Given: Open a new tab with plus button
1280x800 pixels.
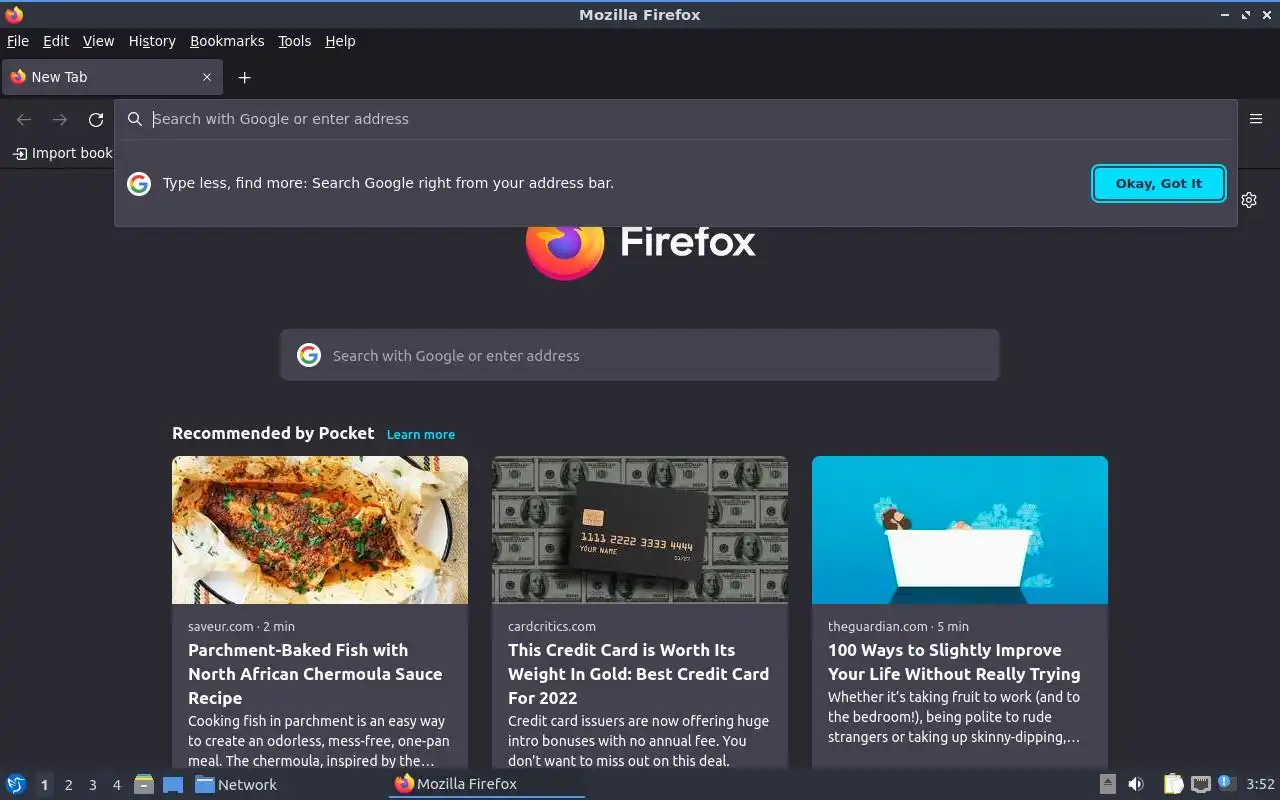Looking at the screenshot, I should tap(244, 77).
